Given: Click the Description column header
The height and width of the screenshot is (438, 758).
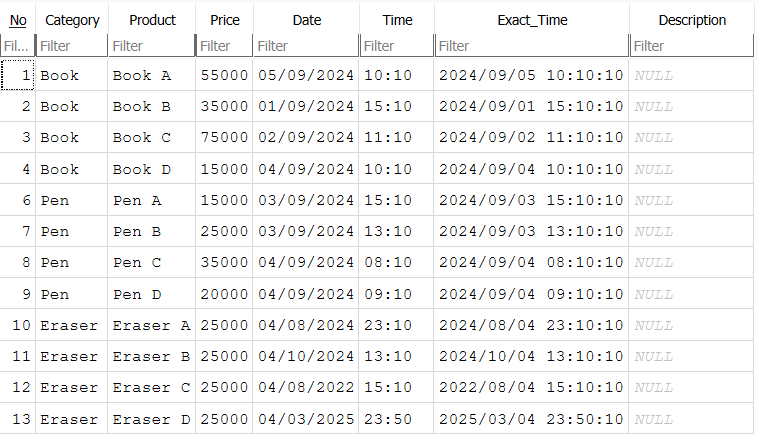Looking at the screenshot, I should [692, 20].
